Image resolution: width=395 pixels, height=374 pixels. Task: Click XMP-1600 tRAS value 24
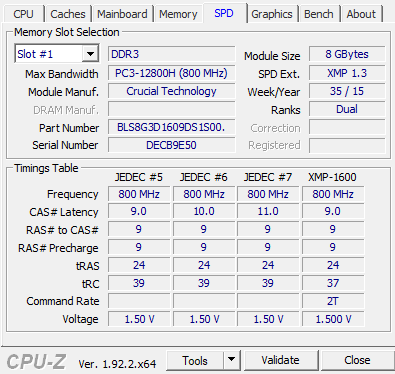[x=333, y=265]
